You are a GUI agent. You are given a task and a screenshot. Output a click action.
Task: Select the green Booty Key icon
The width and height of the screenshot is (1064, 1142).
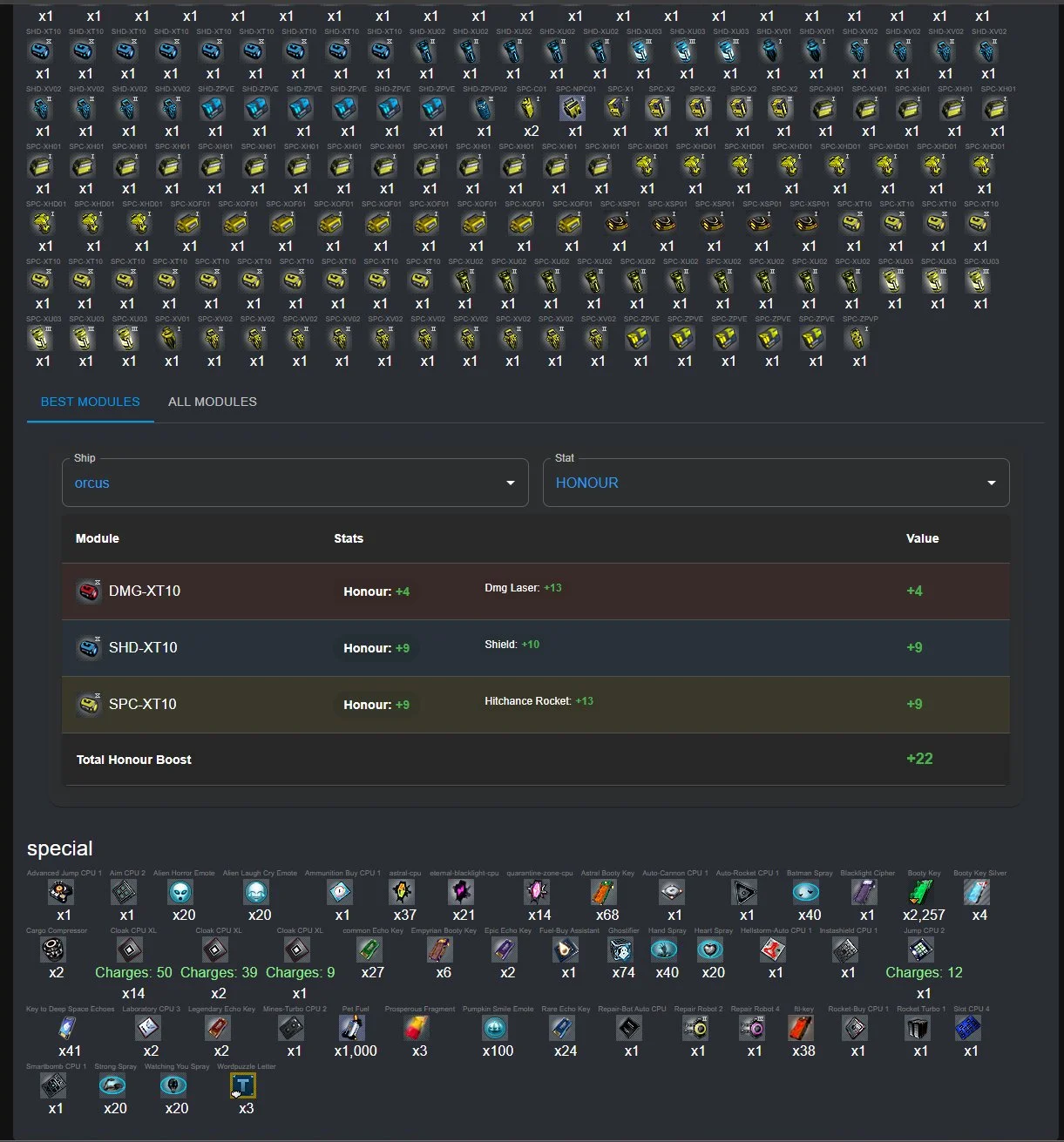[922, 892]
